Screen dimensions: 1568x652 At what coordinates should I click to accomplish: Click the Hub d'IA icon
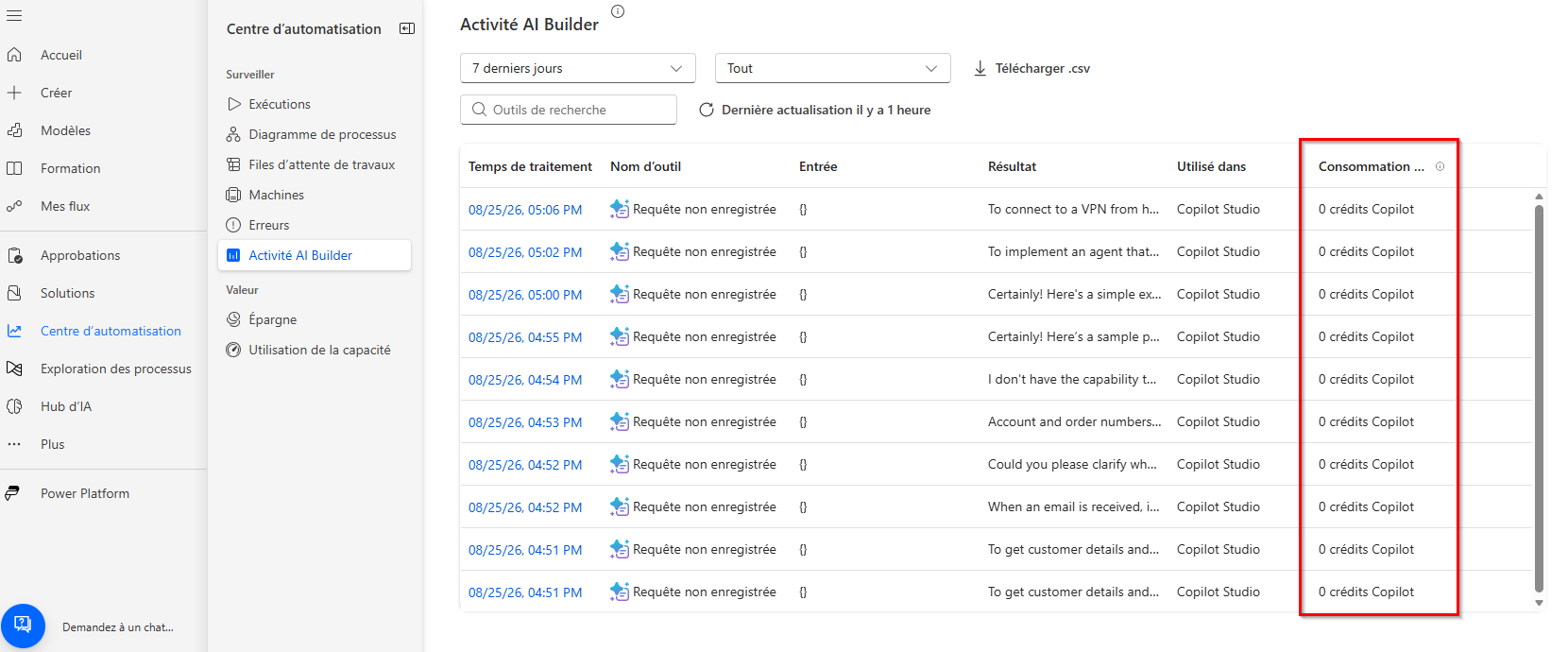(14, 406)
